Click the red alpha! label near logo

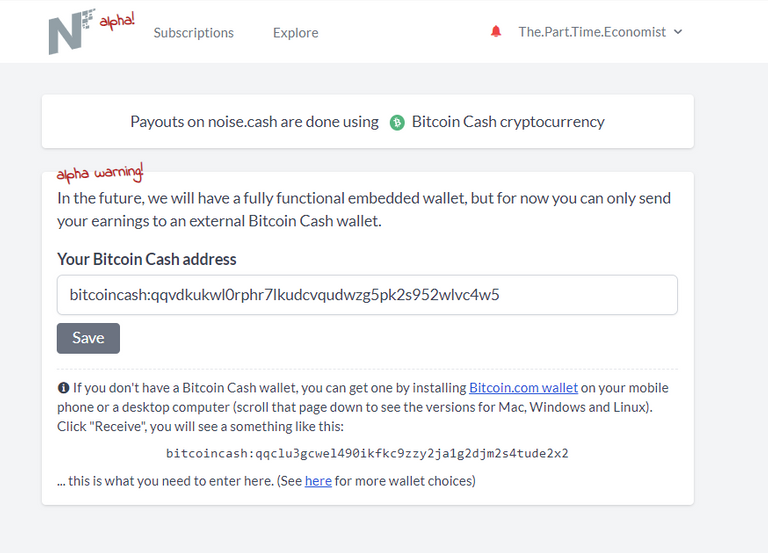117,21
